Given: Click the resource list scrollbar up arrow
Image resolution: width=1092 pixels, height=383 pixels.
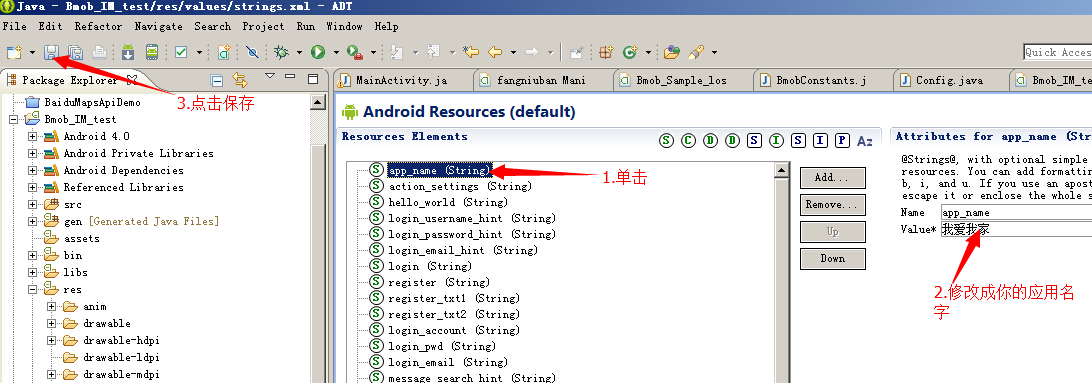Looking at the screenshot, I should click(x=781, y=170).
